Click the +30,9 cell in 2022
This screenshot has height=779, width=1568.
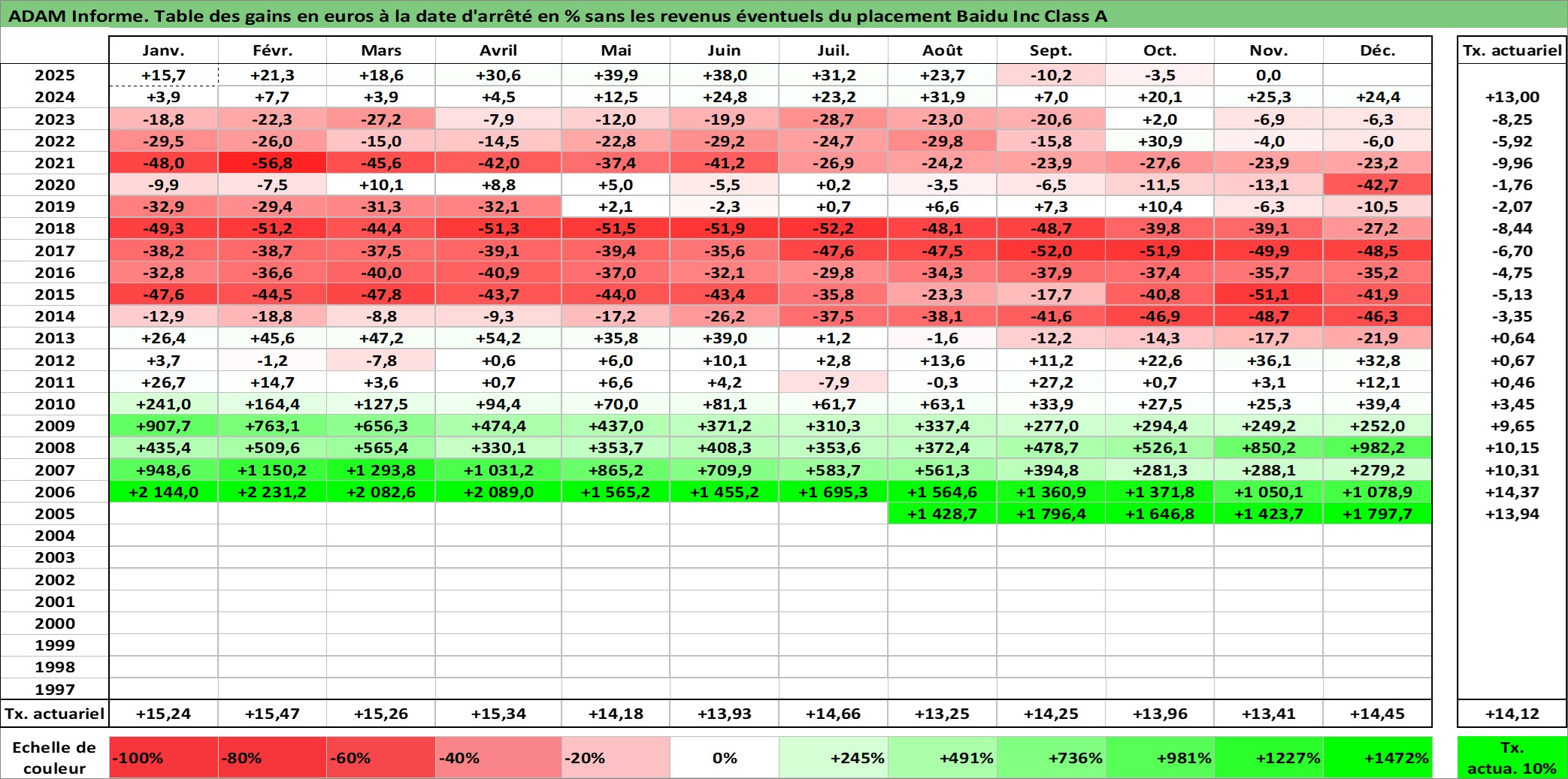coord(1160,141)
